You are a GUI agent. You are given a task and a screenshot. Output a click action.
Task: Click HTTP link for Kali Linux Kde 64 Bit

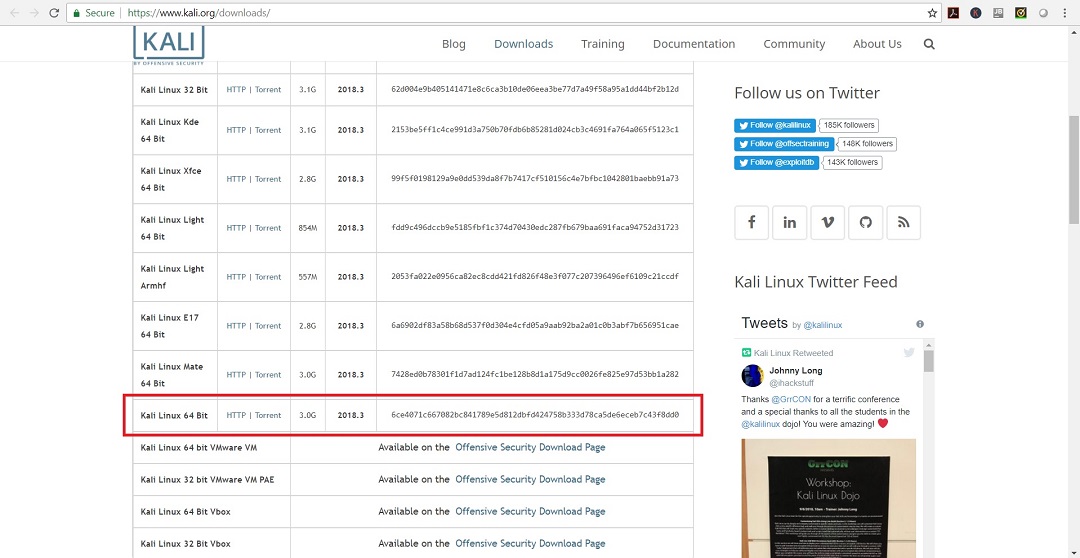pyautogui.click(x=236, y=130)
